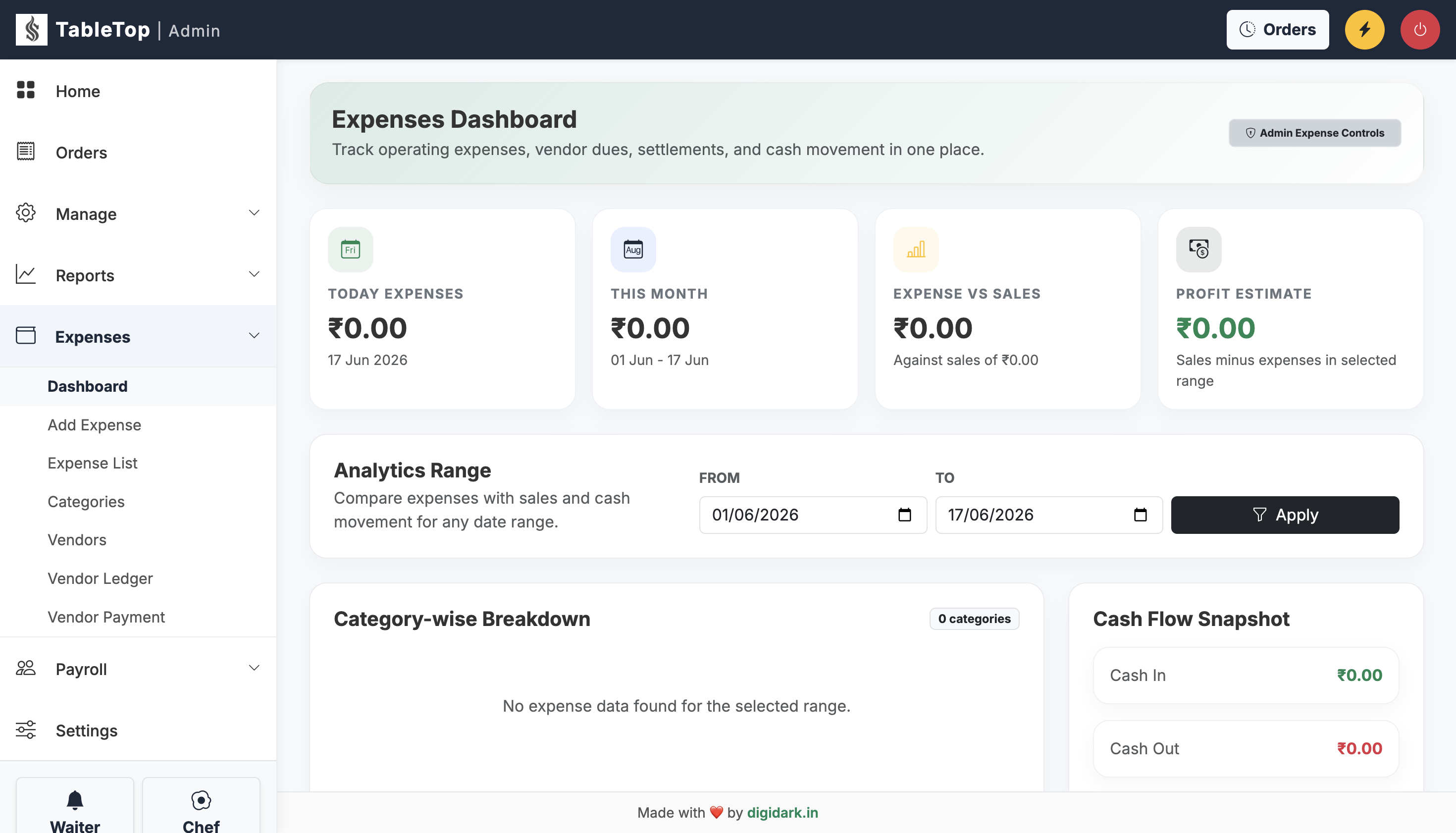1456x833 pixels.
Task: Click the shield icon in Admin Expense Controls
Action: click(1250, 133)
